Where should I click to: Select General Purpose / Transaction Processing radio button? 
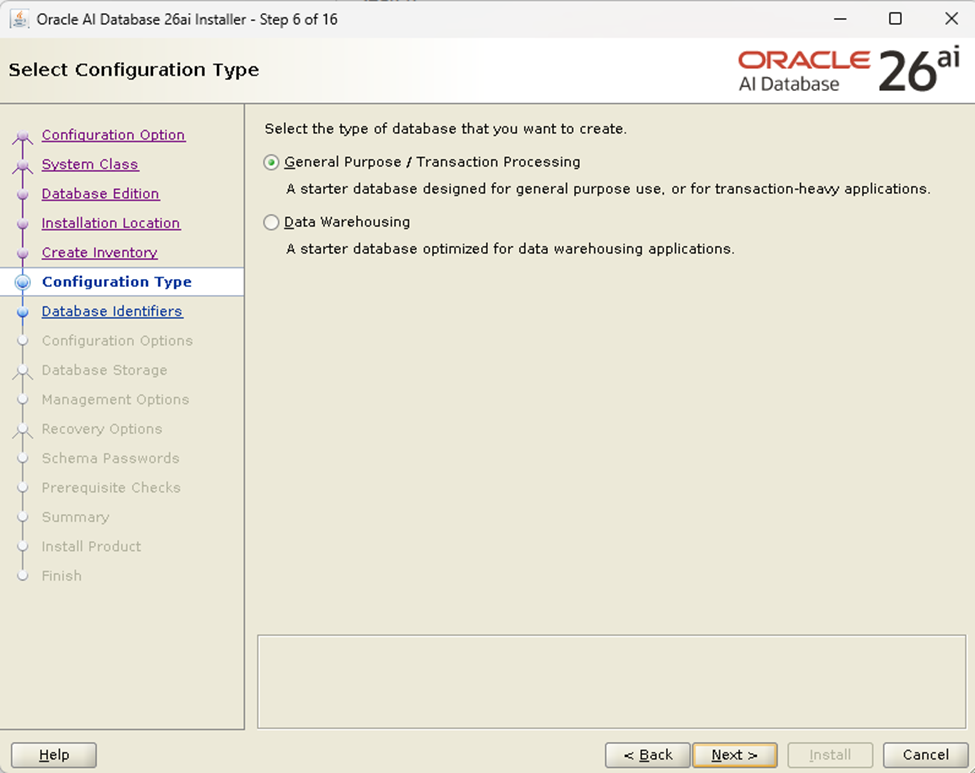coord(271,162)
